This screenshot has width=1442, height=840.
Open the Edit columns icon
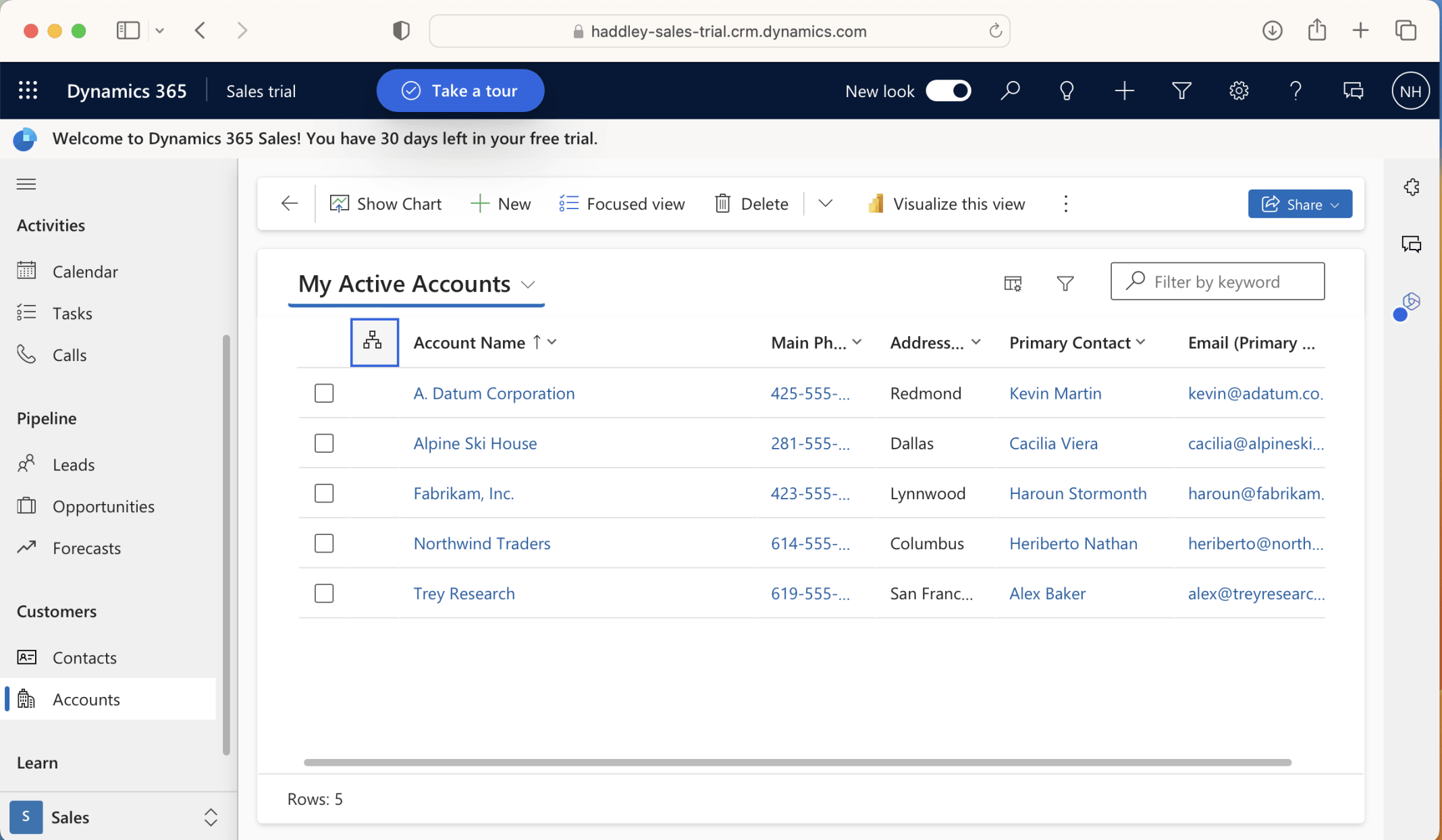(1013, 283)
